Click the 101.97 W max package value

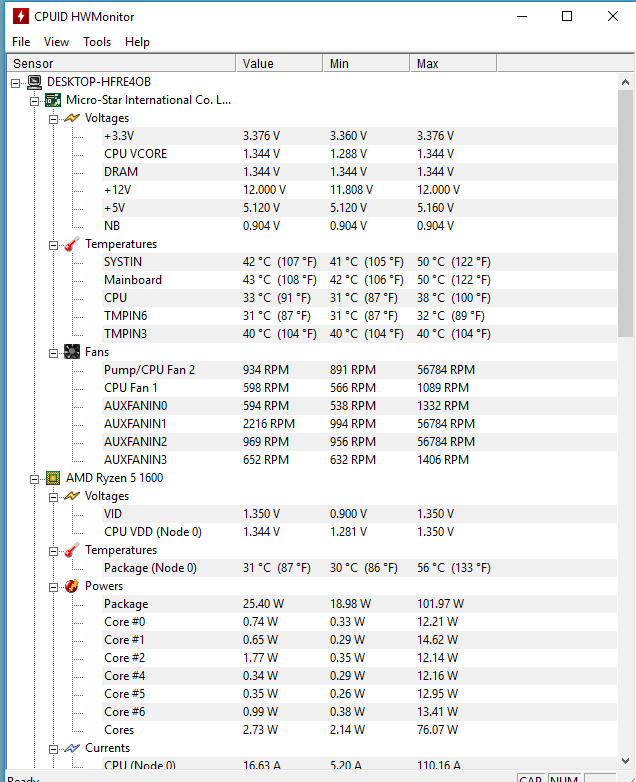click(440, 603)
